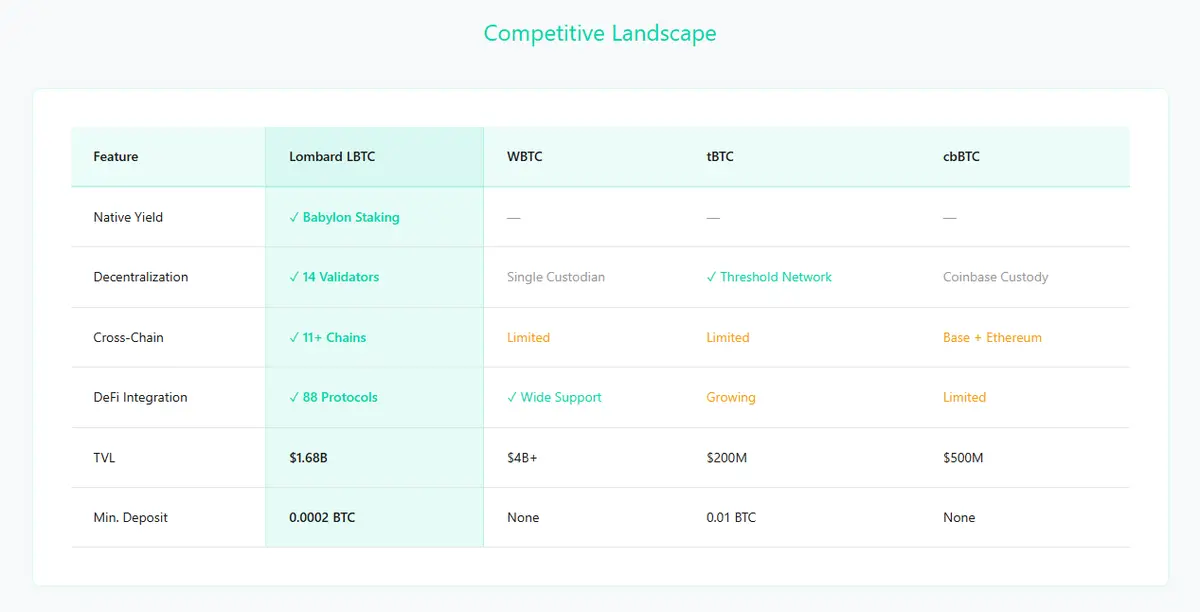Viewport: 1200px width, 612px height.
Task: Click the Babylon Staking cell
Action: click(x=344, y=217)
